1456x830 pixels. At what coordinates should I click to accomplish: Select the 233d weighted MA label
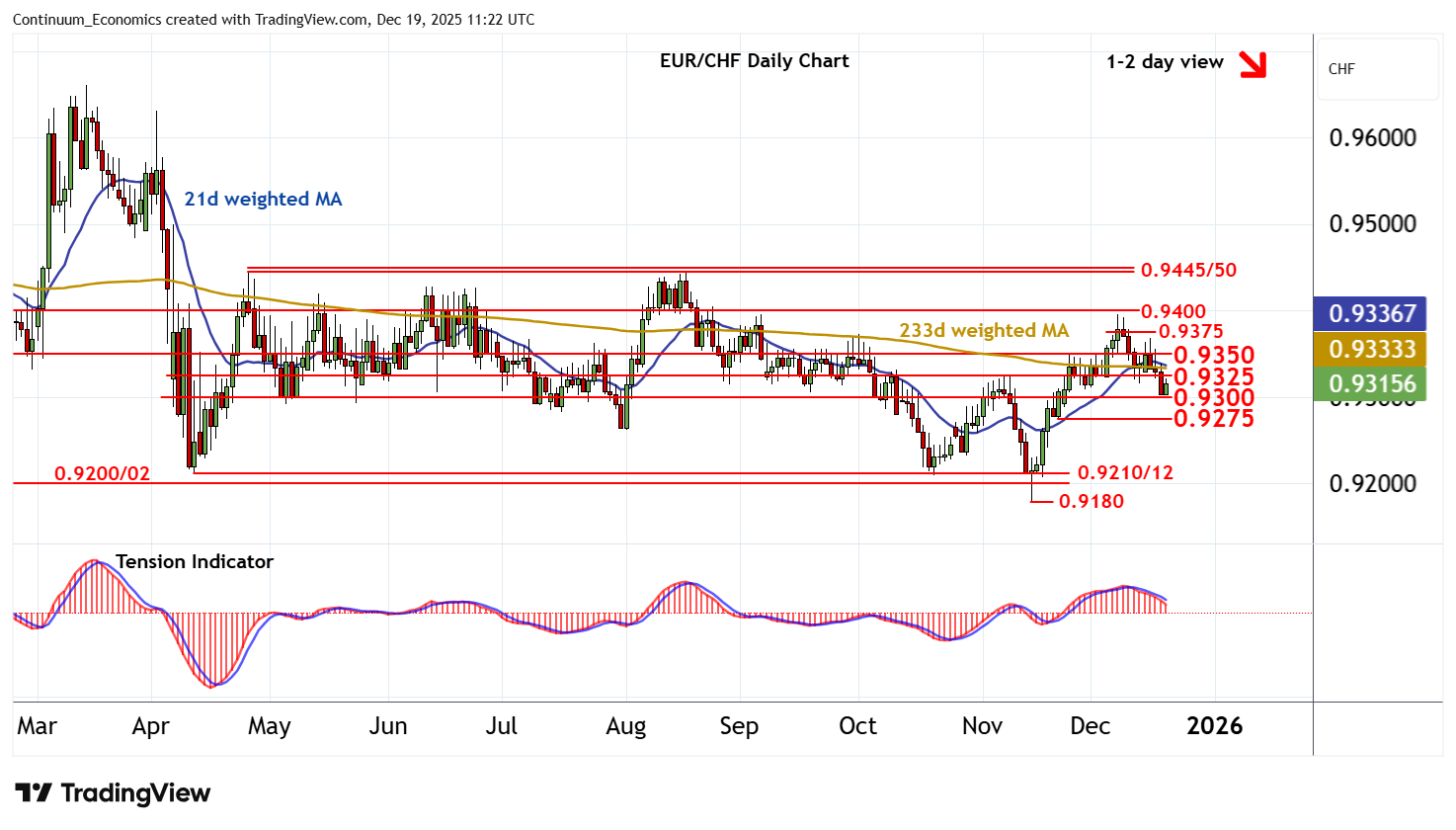click(983, 330)
